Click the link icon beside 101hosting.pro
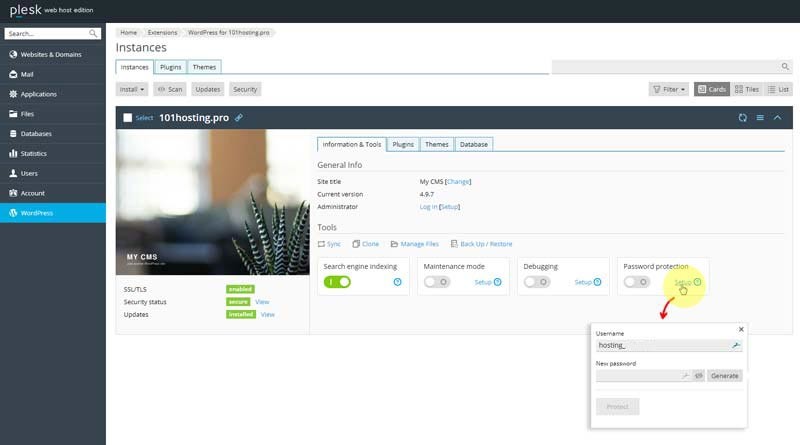The image size is (800, 445). pyautogui.click(x=239, y=118)
